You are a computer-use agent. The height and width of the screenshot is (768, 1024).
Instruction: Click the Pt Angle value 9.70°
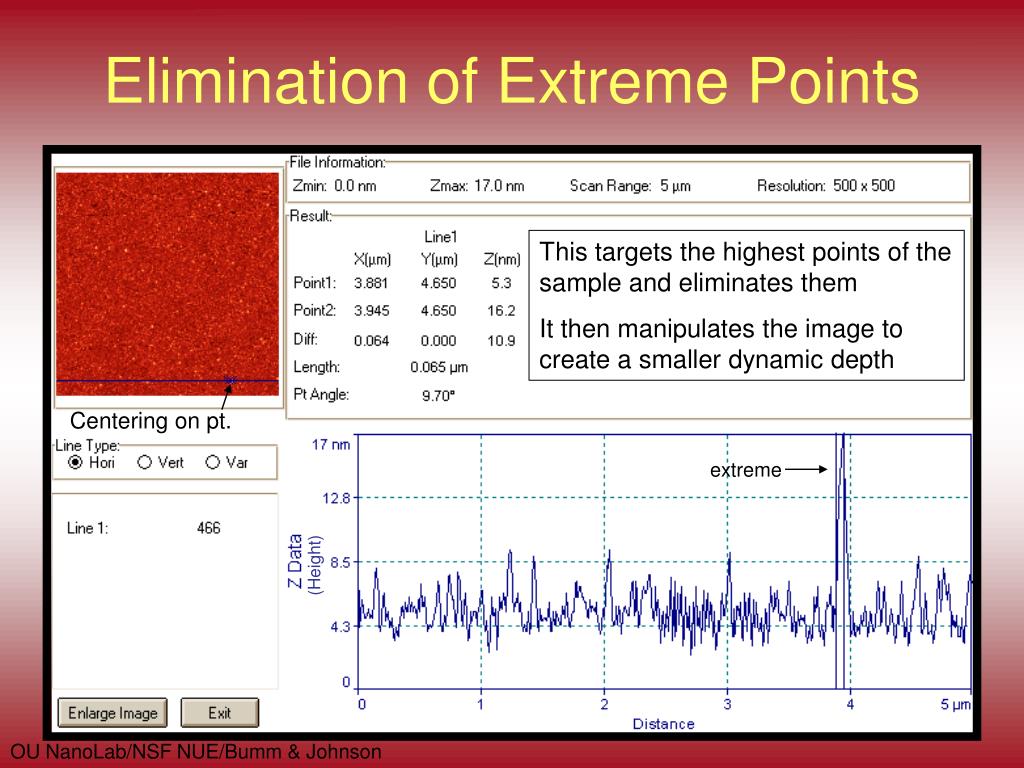(438, 396)
